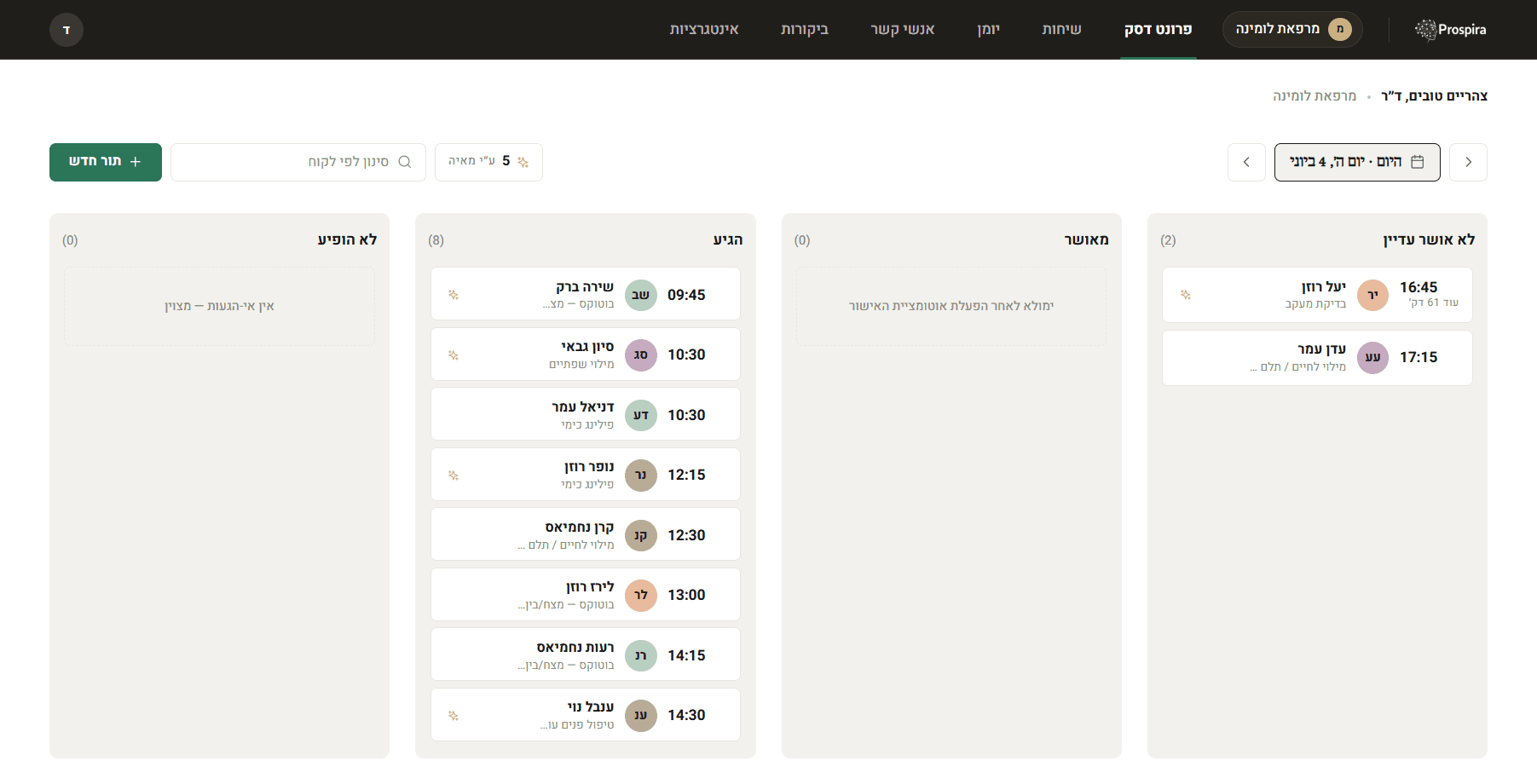Open the ביקורות tab

[804, 30]
